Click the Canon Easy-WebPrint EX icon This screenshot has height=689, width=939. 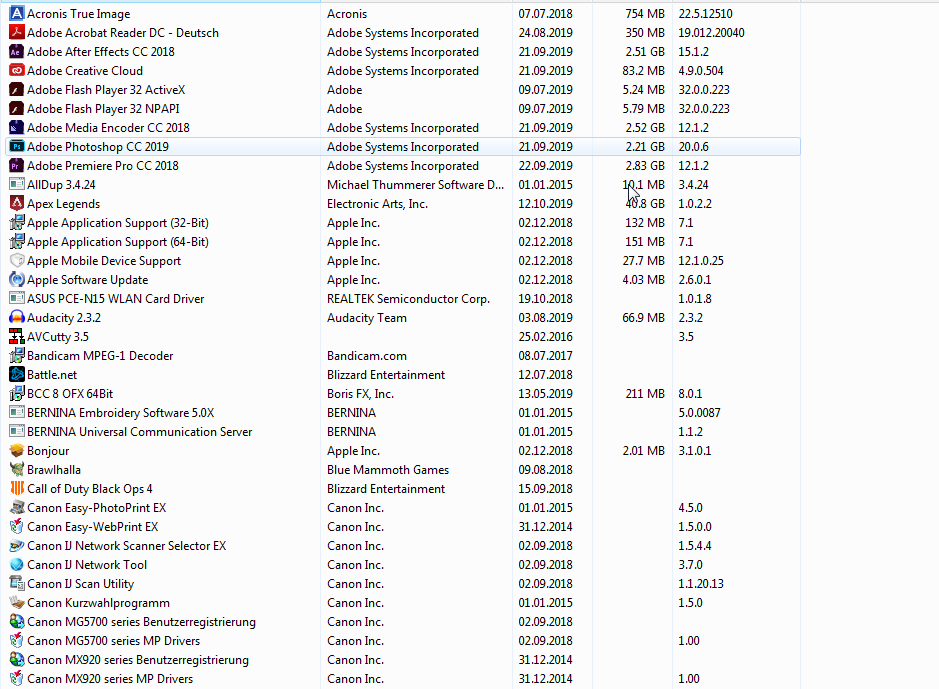pyautogui.click(x=17, y=527)
